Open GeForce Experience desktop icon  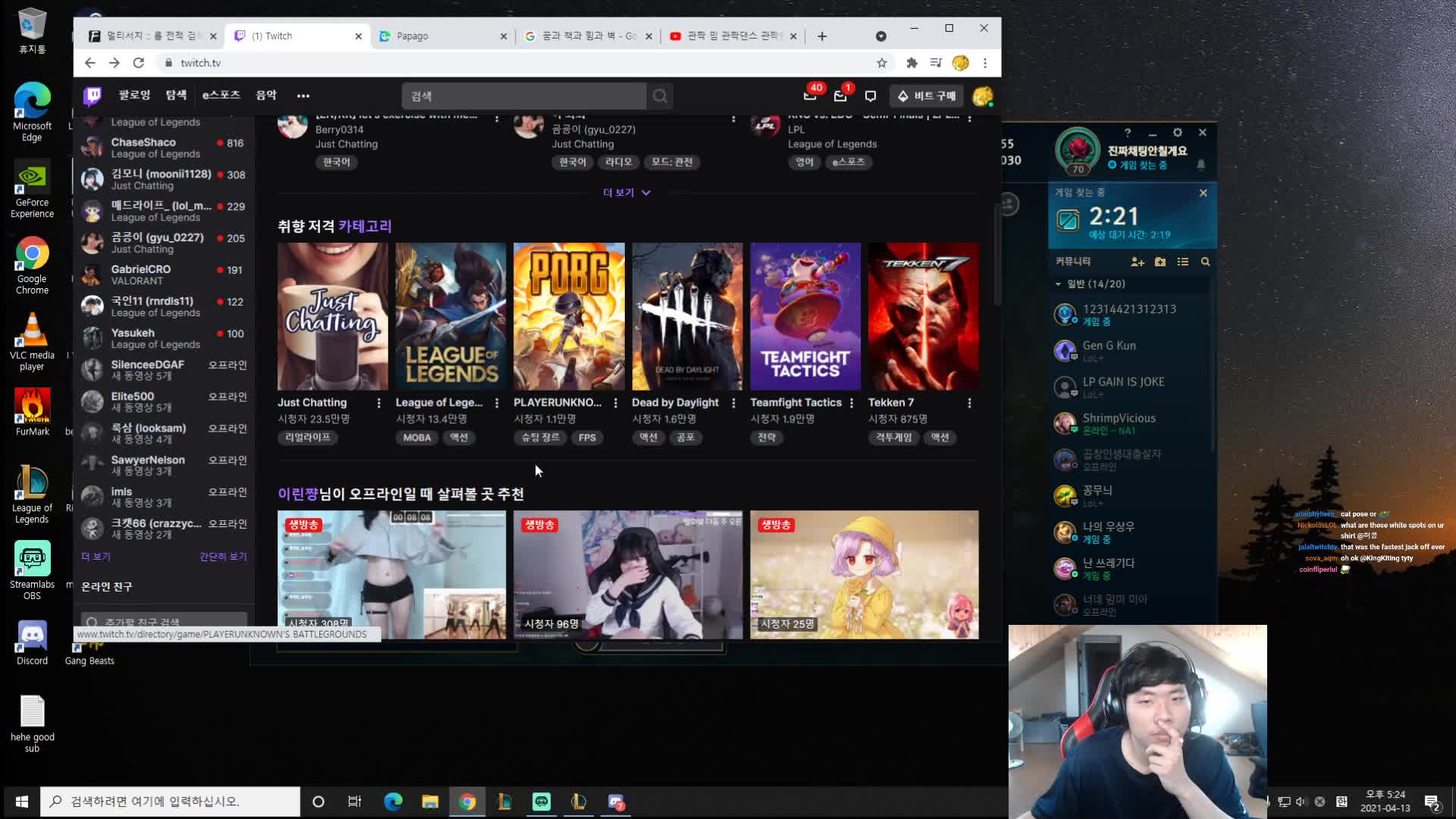[x=32, y=189]
